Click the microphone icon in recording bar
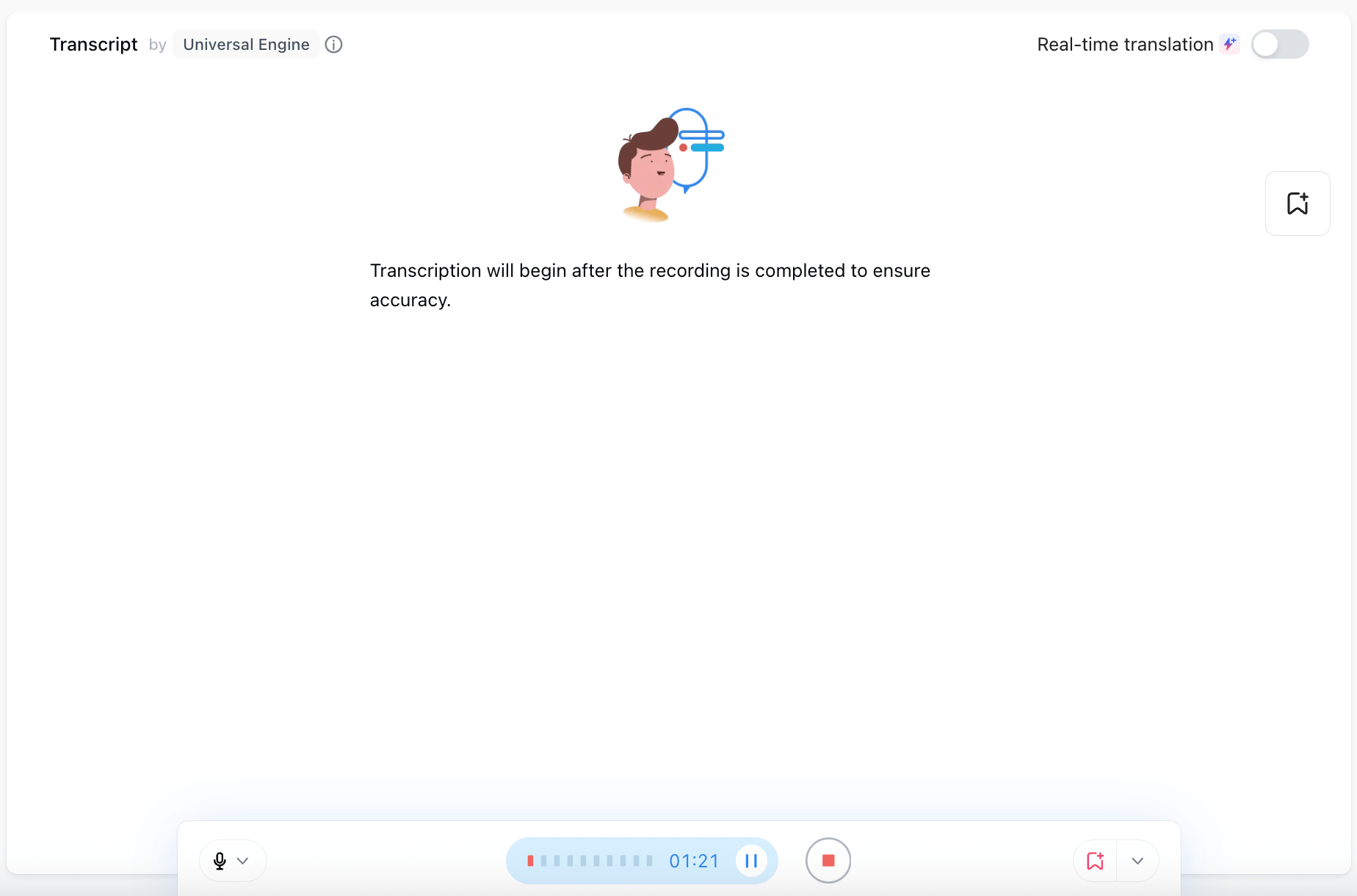 point(220,861)
